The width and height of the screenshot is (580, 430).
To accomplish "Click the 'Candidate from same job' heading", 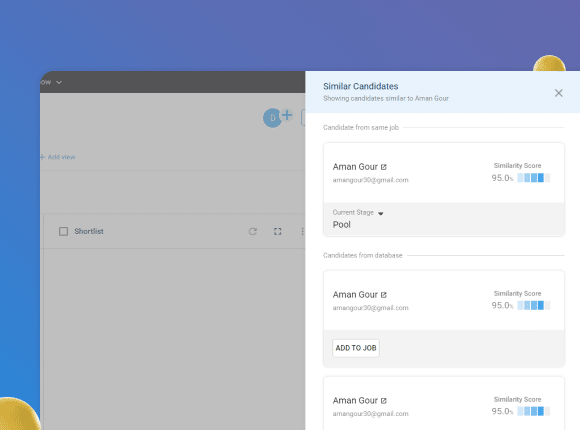I will [x=361, y=127].
